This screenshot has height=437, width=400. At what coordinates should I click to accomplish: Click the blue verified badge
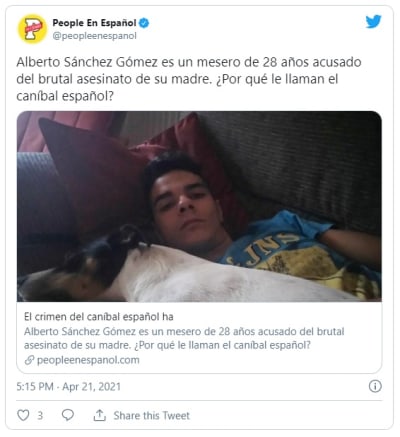(144, 23)
